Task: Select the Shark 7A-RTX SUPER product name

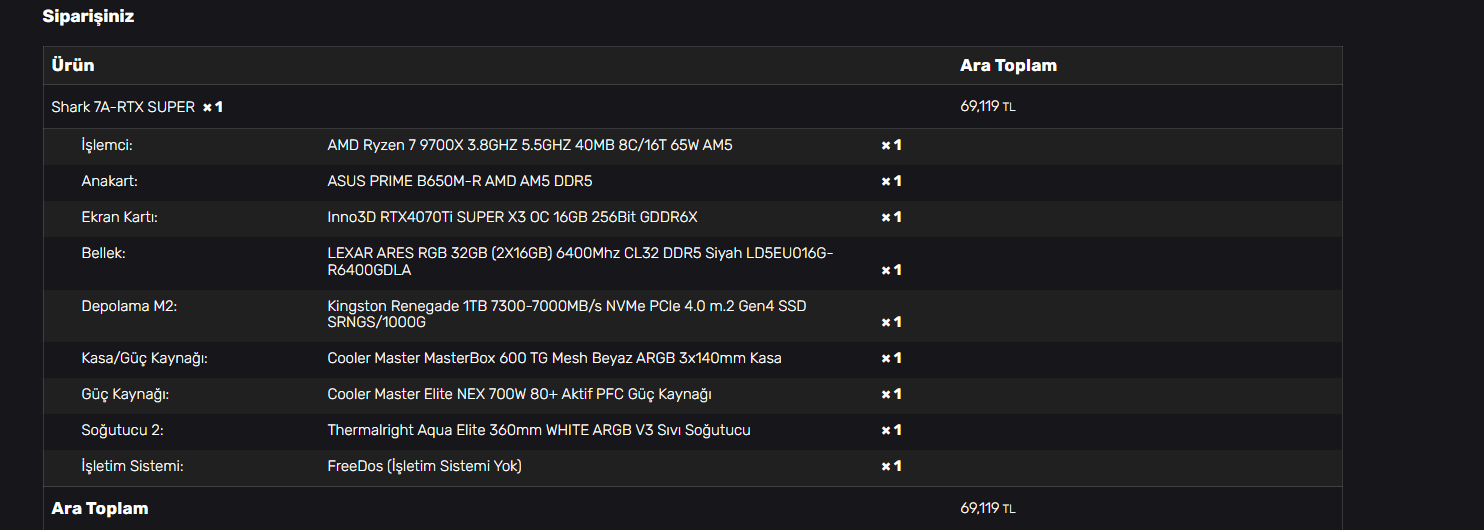Action: (x=123, y=106)
